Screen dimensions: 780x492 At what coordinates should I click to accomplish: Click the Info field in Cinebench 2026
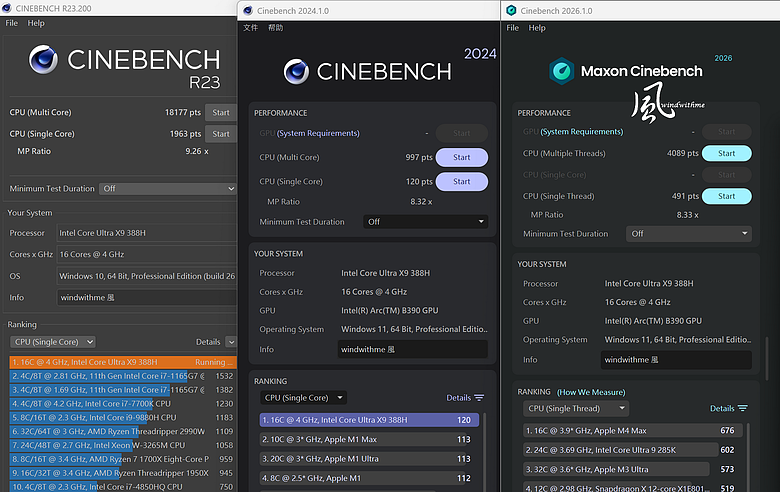tap(676, 360)
